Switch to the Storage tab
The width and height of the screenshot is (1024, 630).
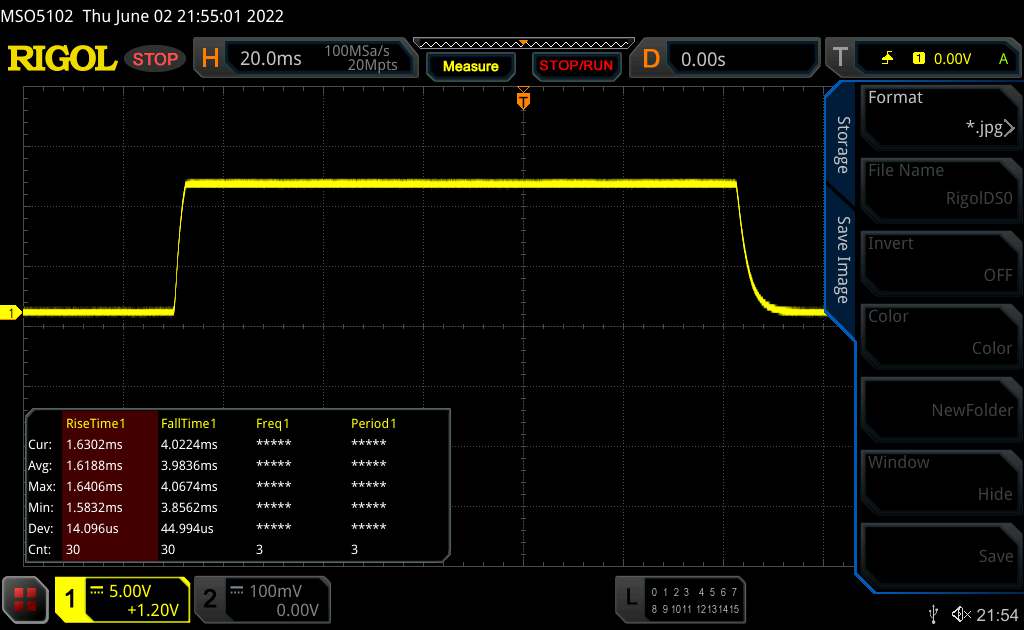843,145
